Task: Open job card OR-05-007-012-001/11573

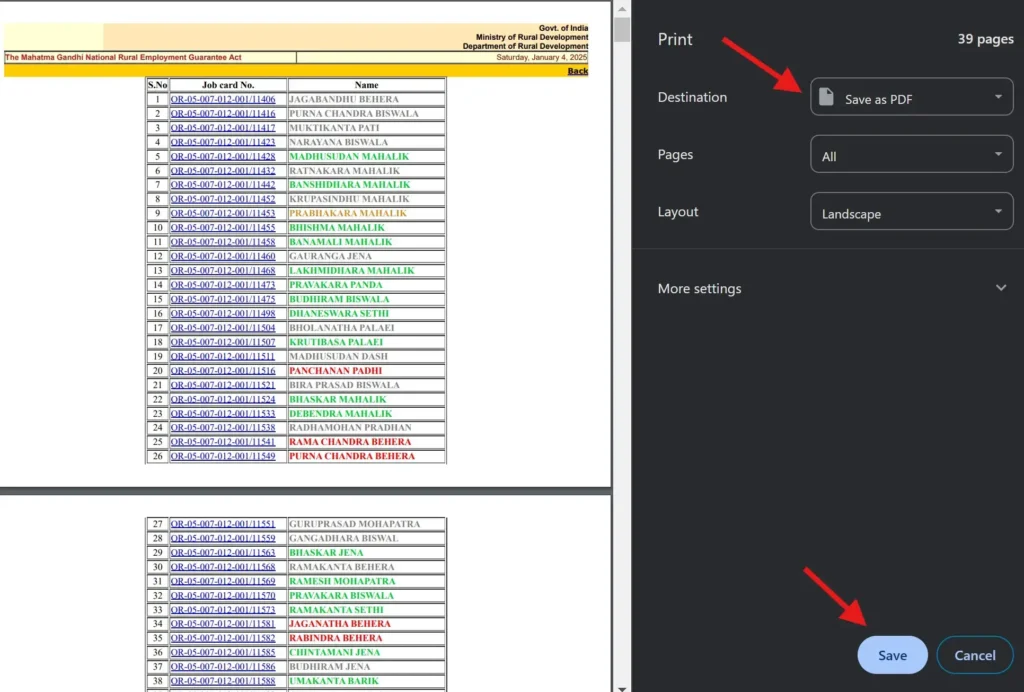Action: (223, 610)
